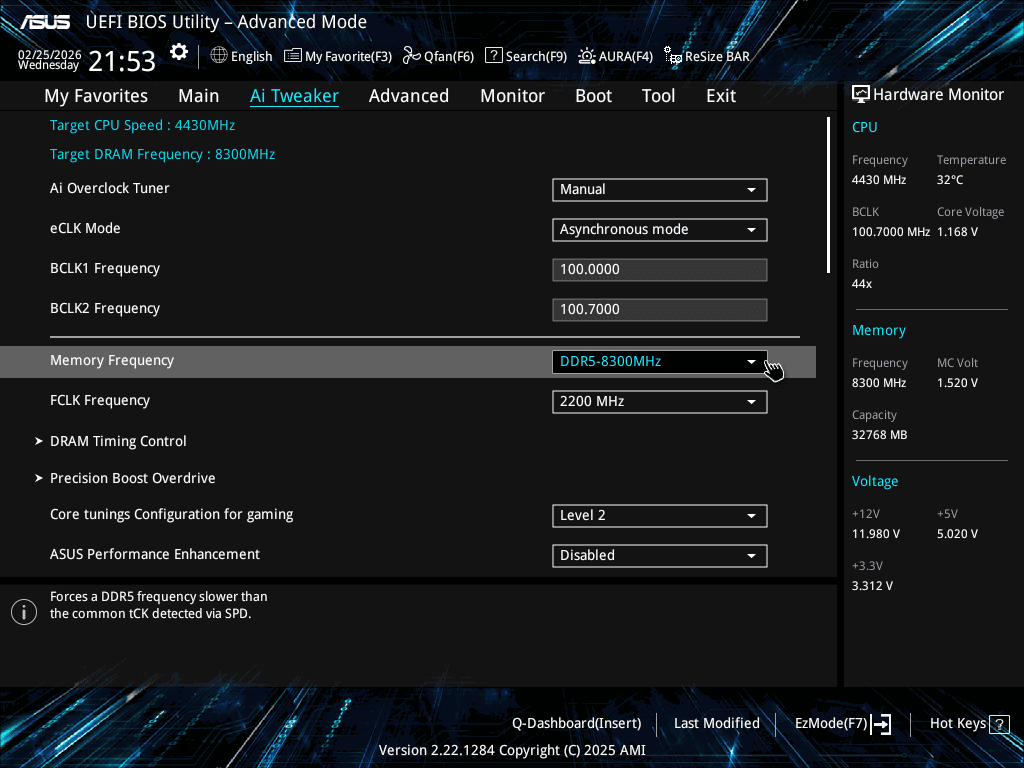
Task: Click Last Modified
Action: click(716, 724)
